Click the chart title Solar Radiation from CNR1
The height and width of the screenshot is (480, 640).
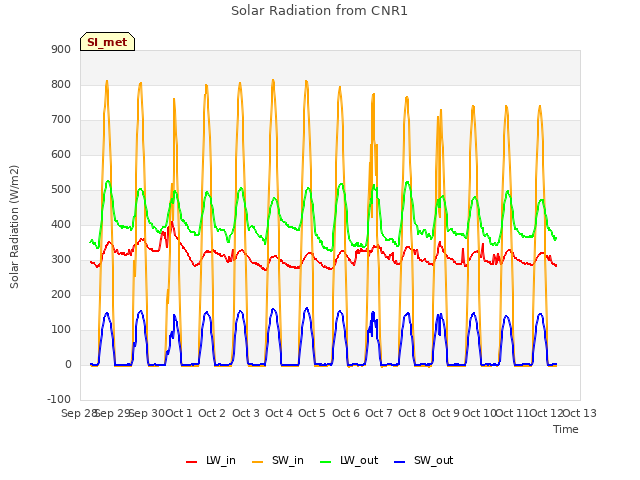319,11
